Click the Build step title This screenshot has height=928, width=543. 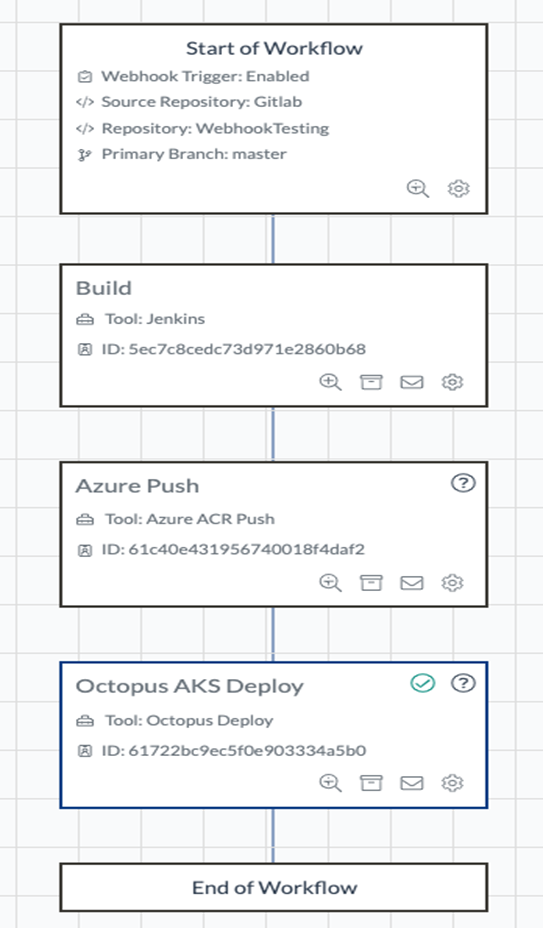[104, 288]
